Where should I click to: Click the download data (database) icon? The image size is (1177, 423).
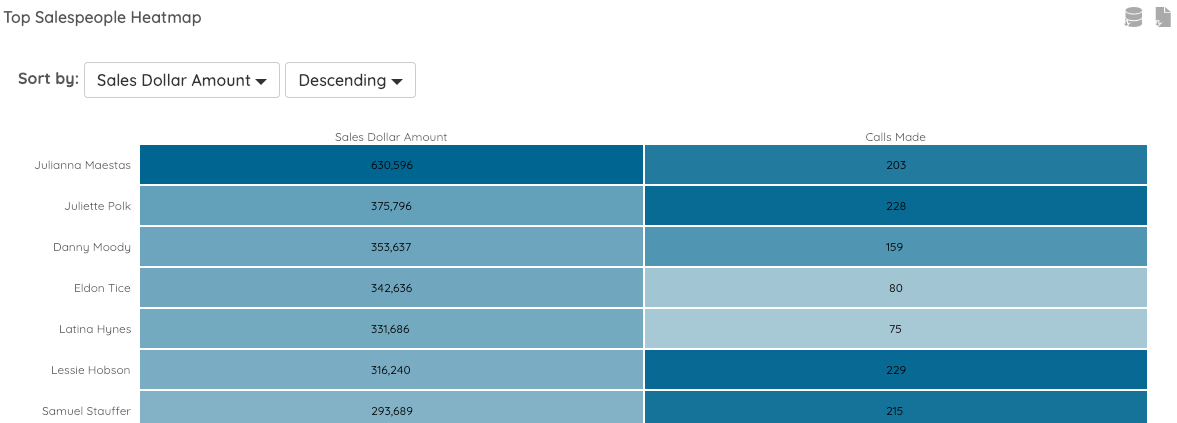1133,17
